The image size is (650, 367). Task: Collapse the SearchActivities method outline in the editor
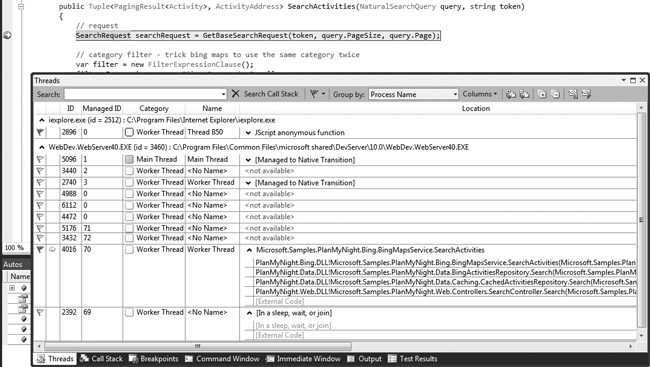pos(21,7)
